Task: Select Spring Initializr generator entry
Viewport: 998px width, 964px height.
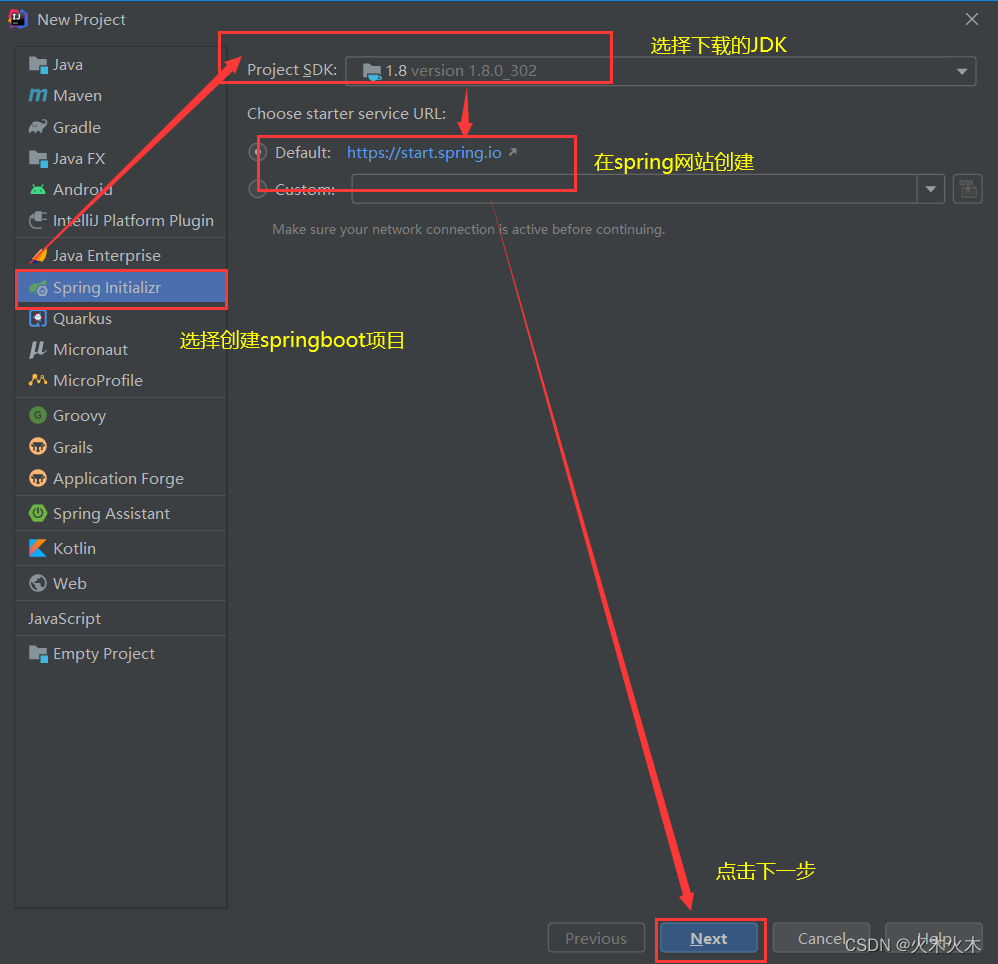Action: pos(122,288)
